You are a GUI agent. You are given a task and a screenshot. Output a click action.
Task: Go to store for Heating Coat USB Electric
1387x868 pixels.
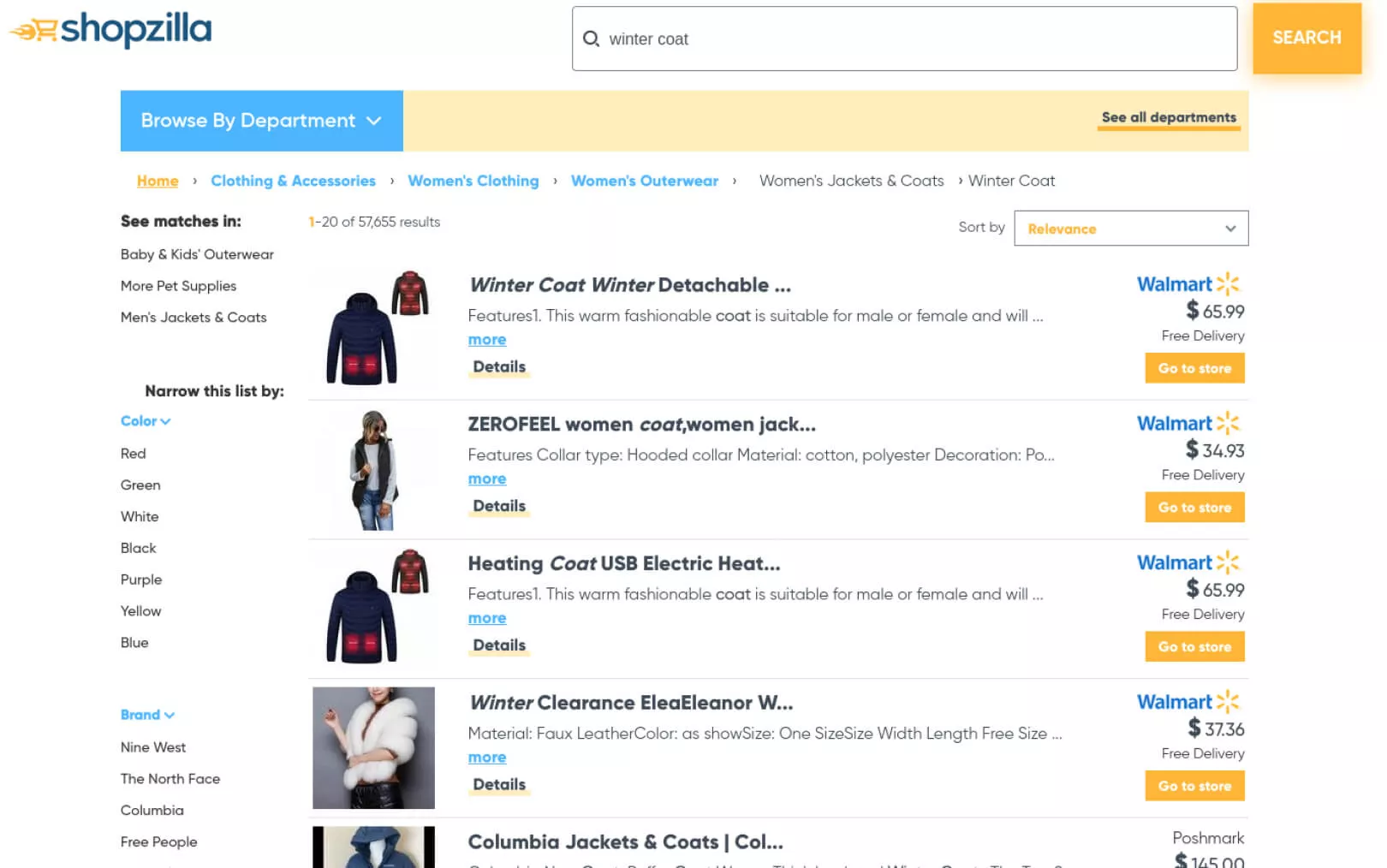(1194, 647)
